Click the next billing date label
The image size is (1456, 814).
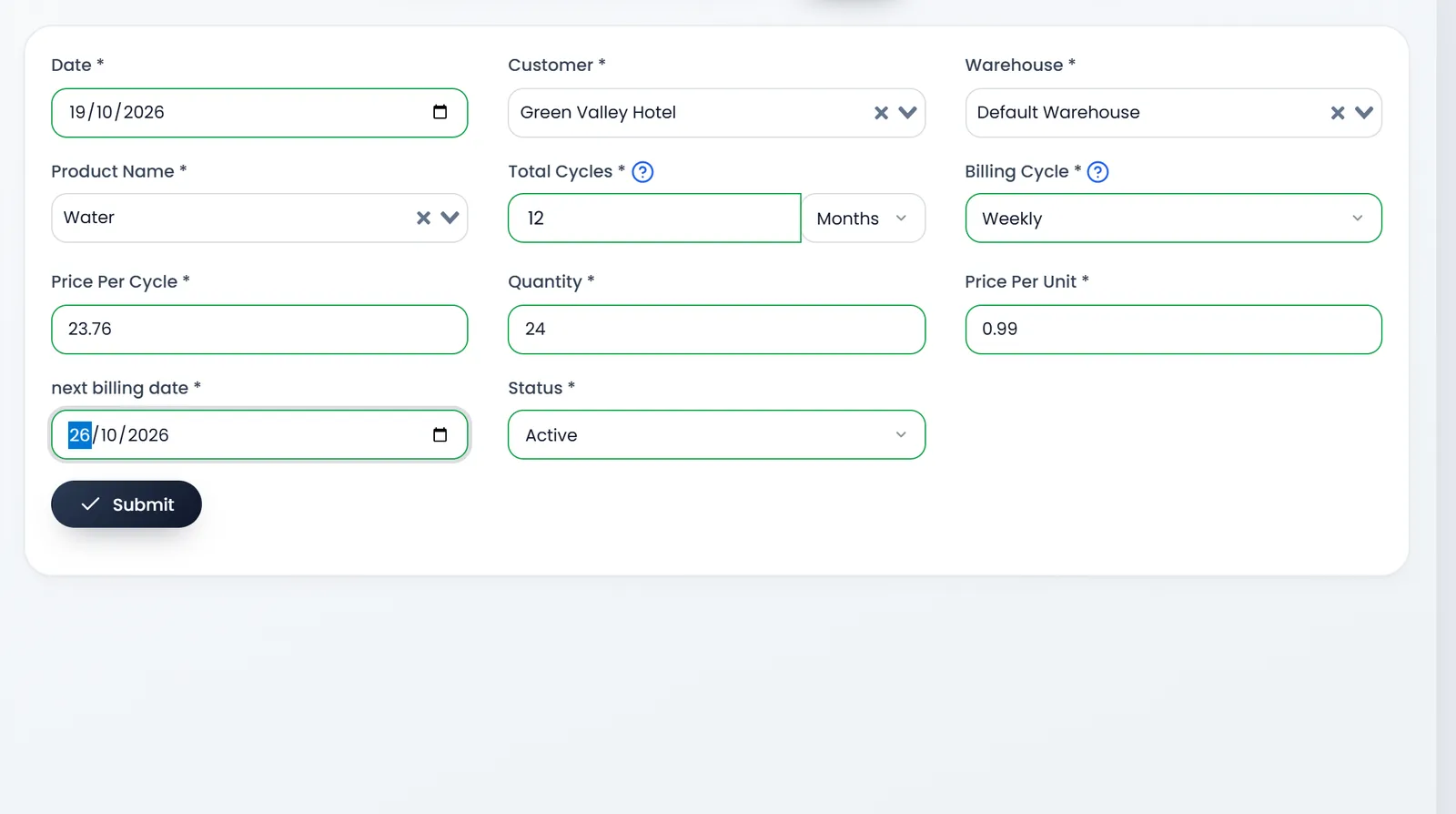coord(126,388)
